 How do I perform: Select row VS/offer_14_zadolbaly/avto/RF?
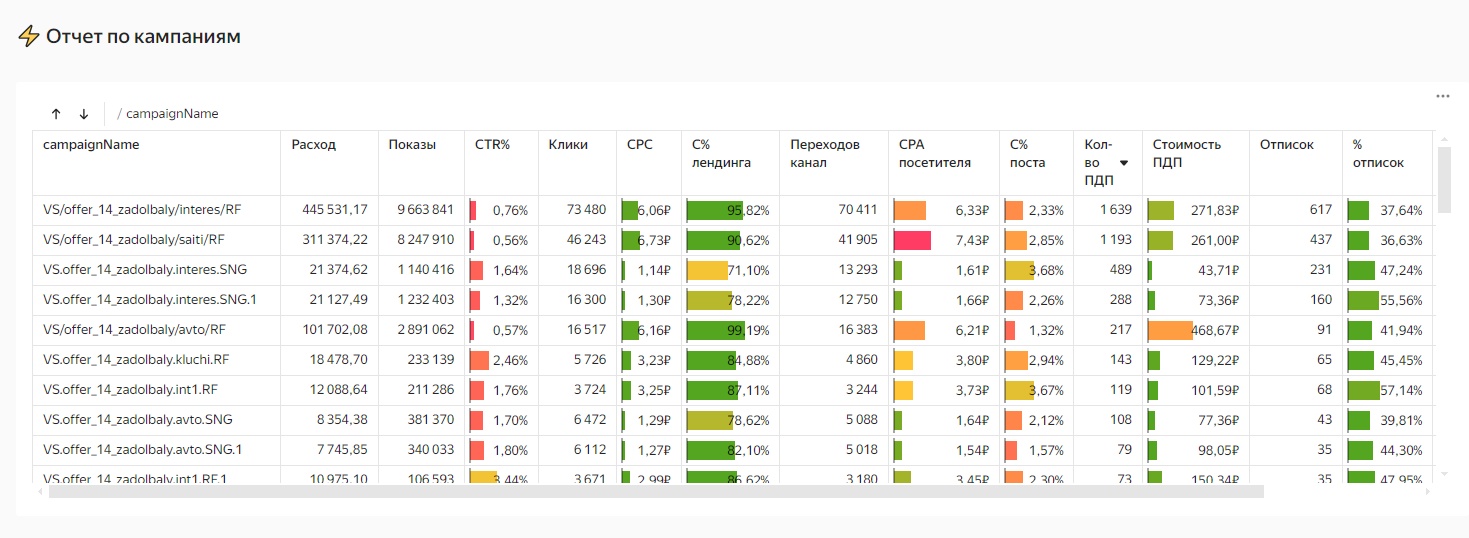(732, 330)
